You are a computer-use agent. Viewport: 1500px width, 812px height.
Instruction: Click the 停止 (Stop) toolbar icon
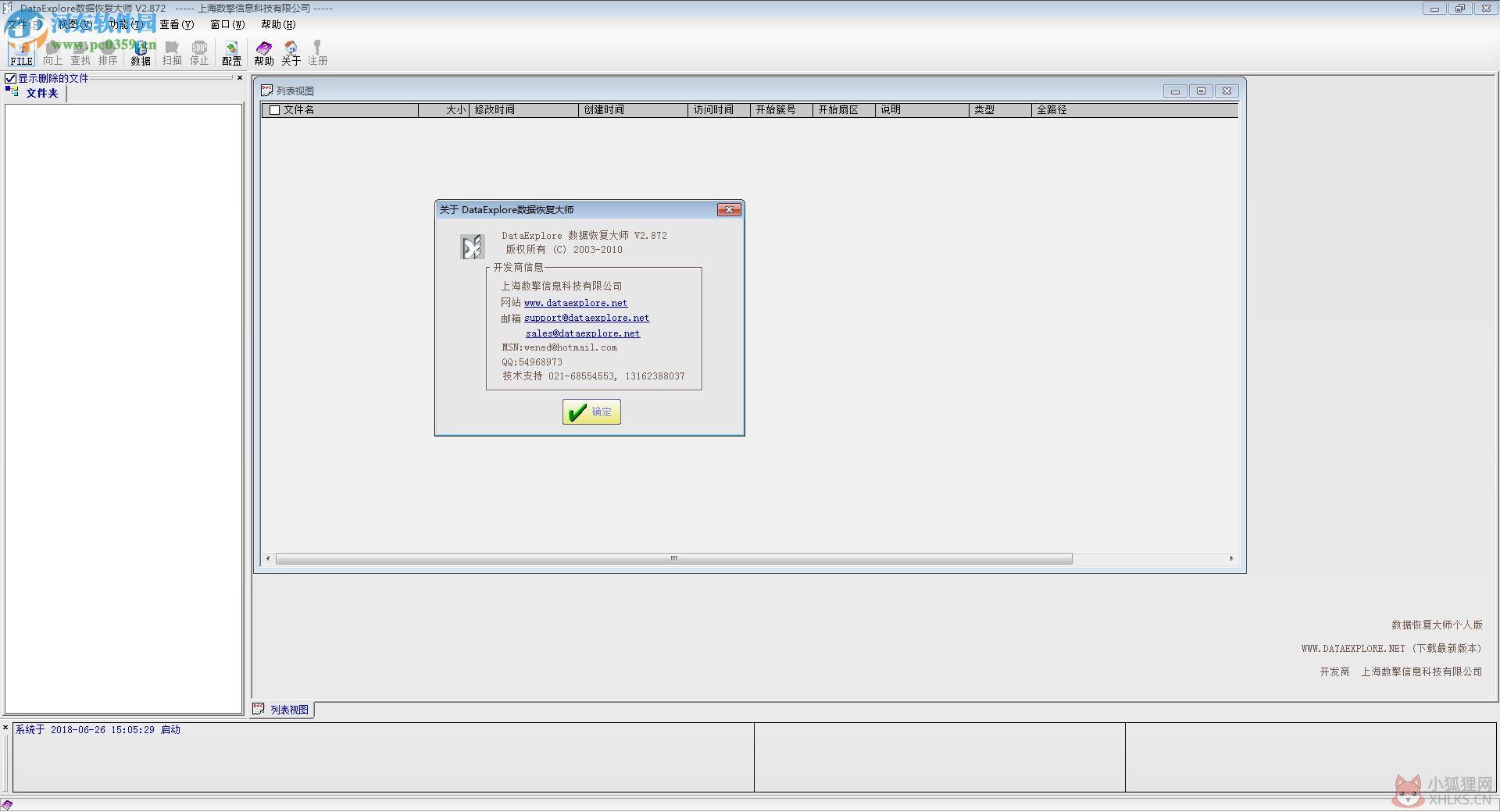tap(199, 53)
